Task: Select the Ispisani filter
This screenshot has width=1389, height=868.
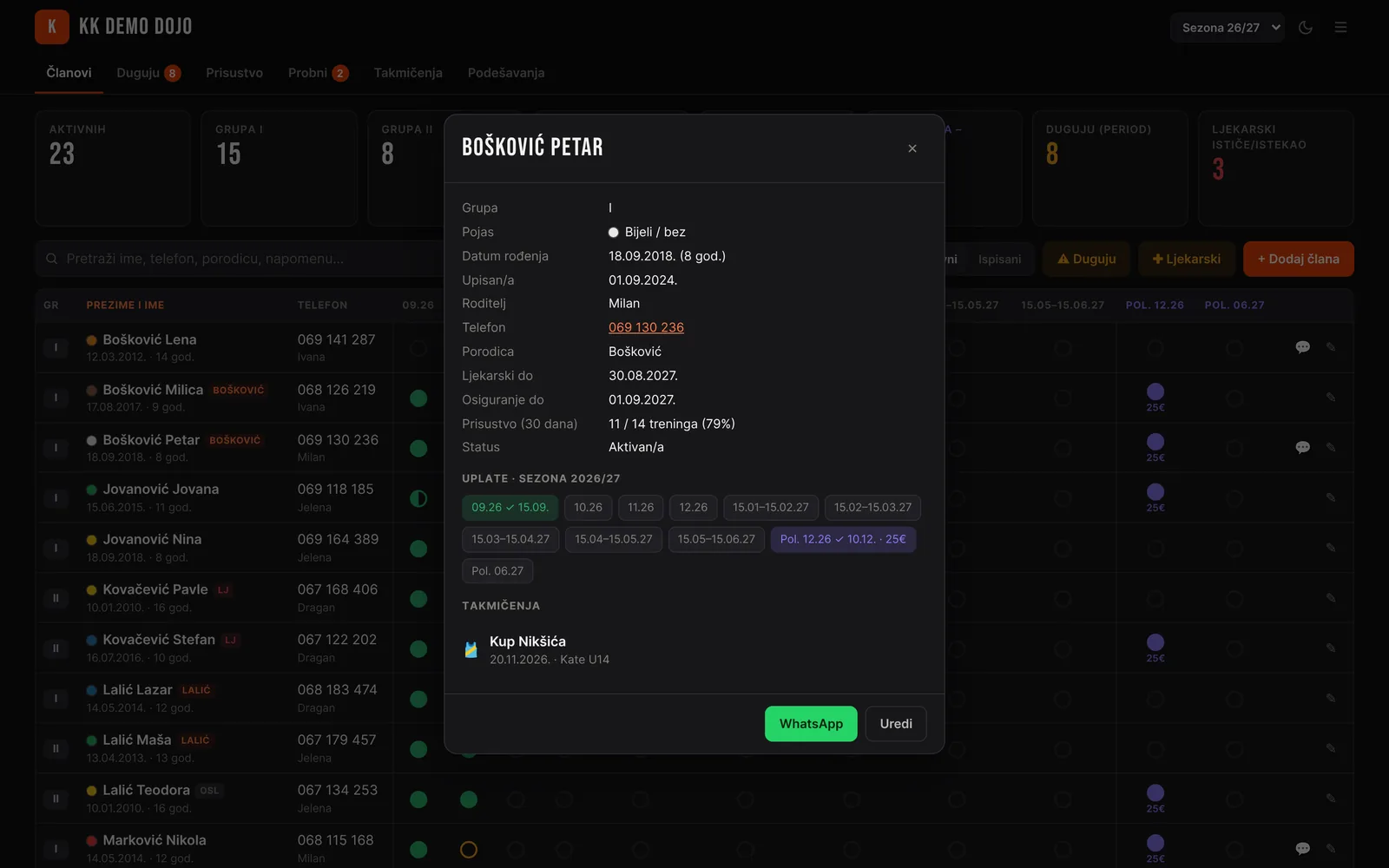Action: tap(999, 259)
